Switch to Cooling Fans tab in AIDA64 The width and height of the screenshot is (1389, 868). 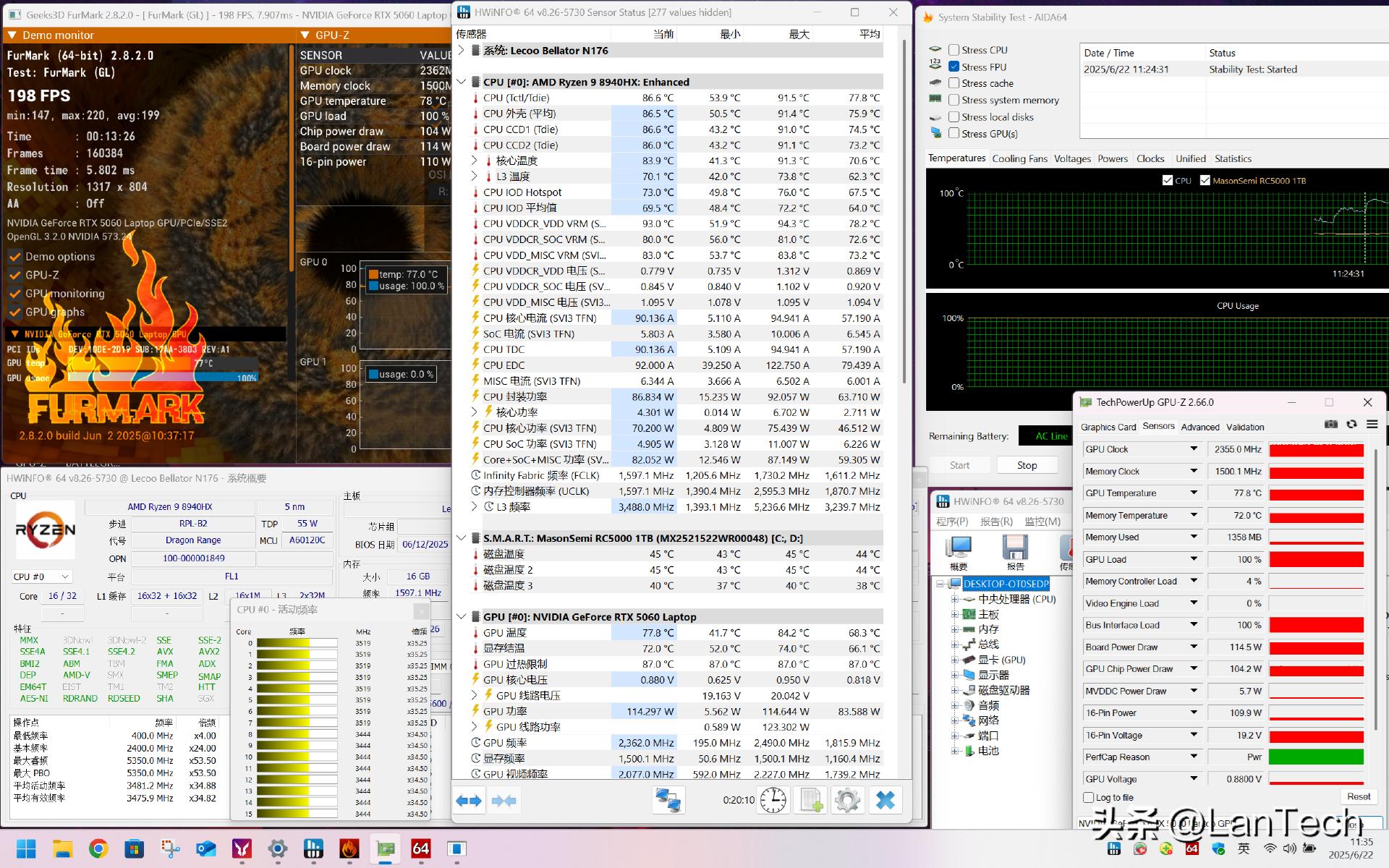tap(1019, 158)
